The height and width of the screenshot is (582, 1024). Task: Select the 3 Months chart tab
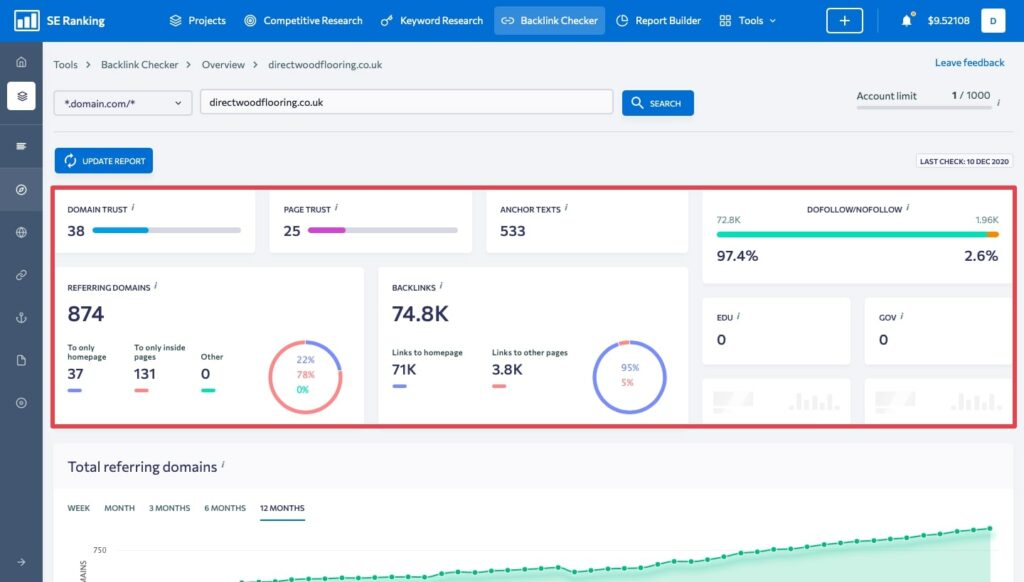pyautogui.click(x=169, y=508)
